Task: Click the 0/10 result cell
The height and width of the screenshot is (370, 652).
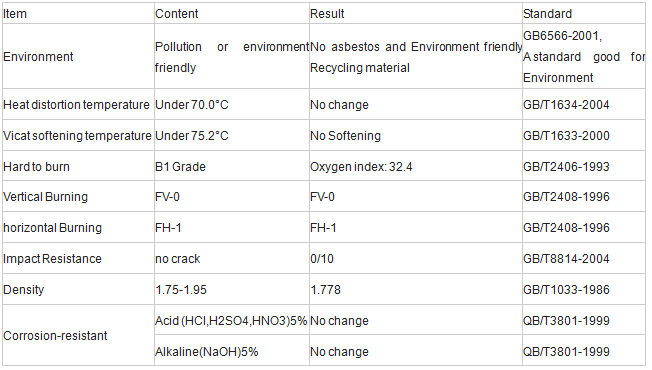Action: pyautogui.click(x=322, y=259)
